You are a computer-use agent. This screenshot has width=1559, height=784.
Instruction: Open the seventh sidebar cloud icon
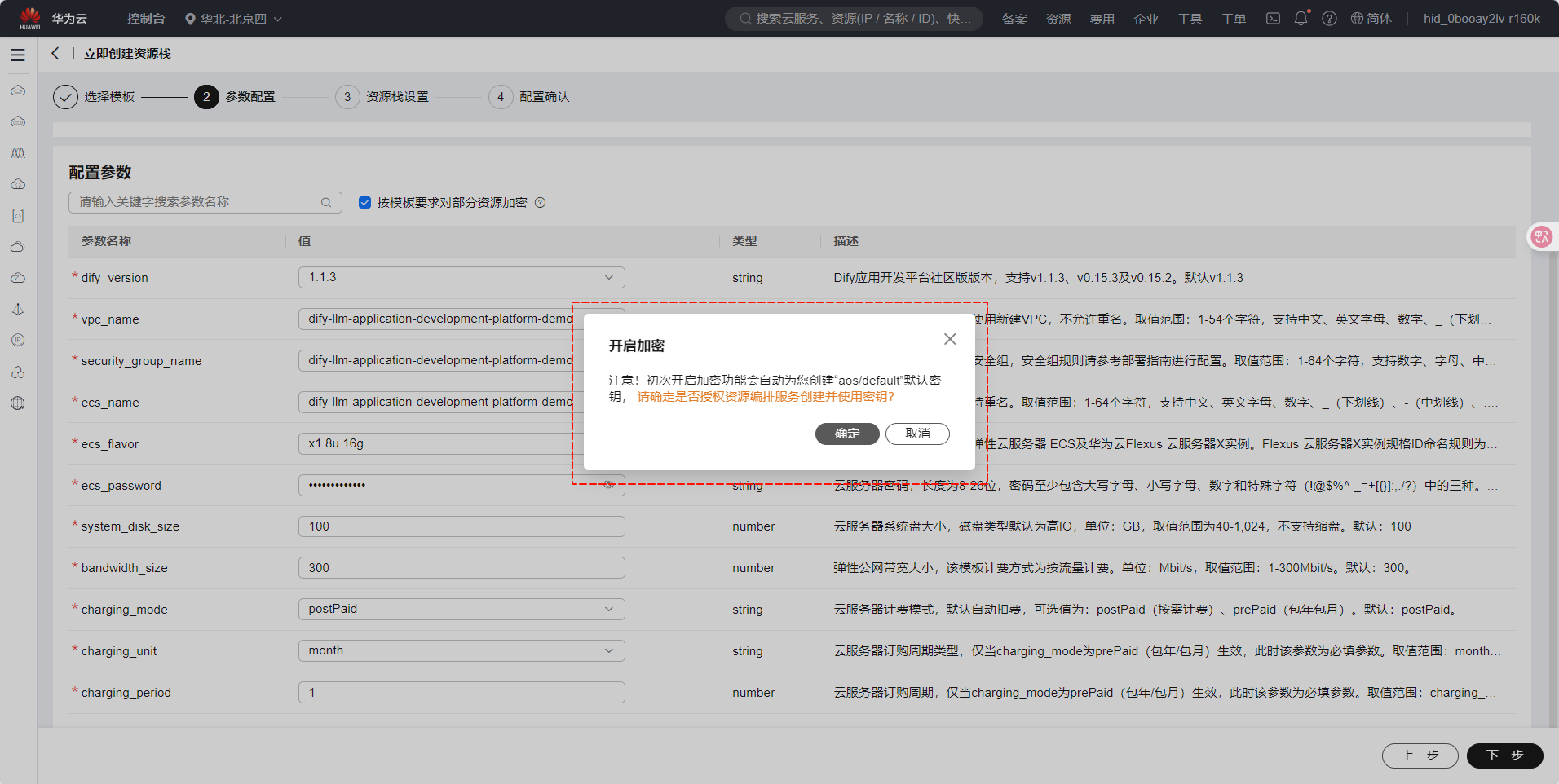pyautogui.click(x=18, y=278)
